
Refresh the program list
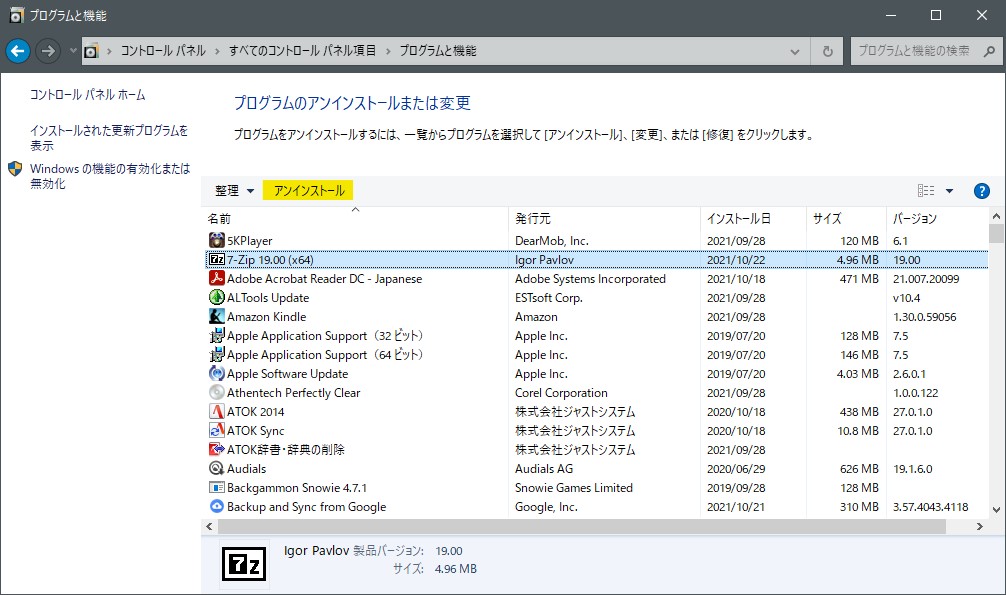pos(828,51)
